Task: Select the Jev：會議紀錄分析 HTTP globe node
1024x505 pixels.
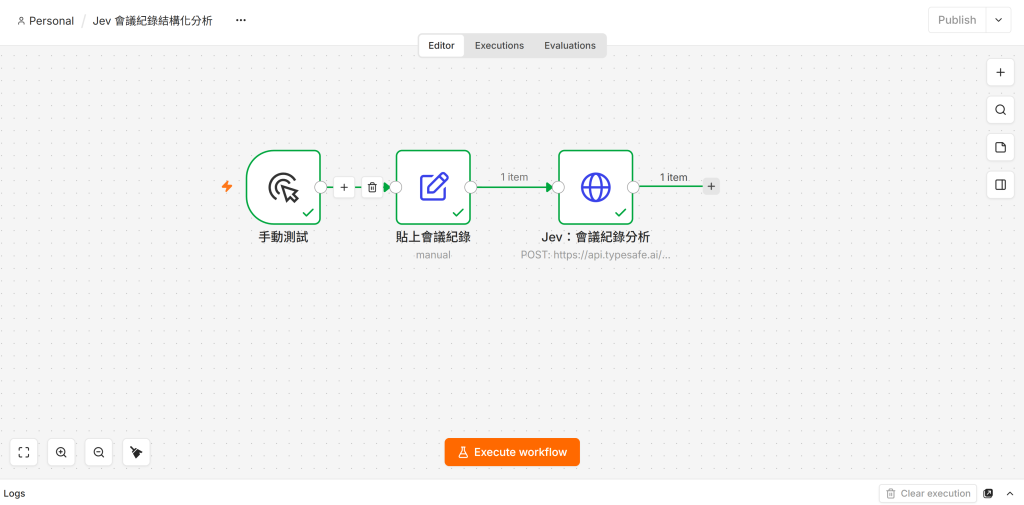Action: (596, 187)
